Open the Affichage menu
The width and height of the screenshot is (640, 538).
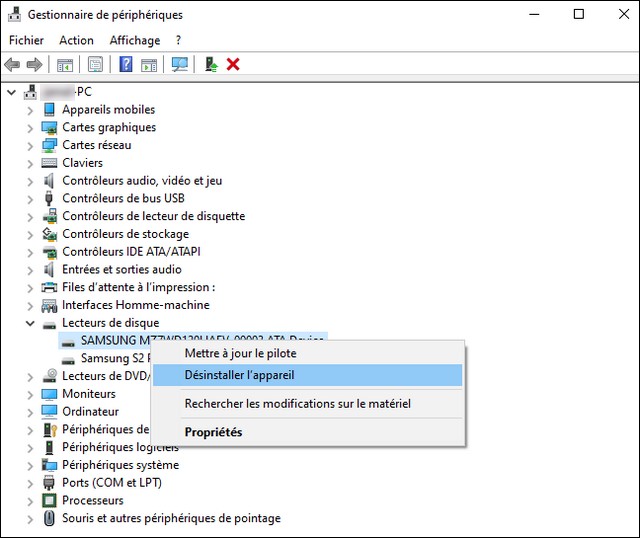[x=135, y=40]
